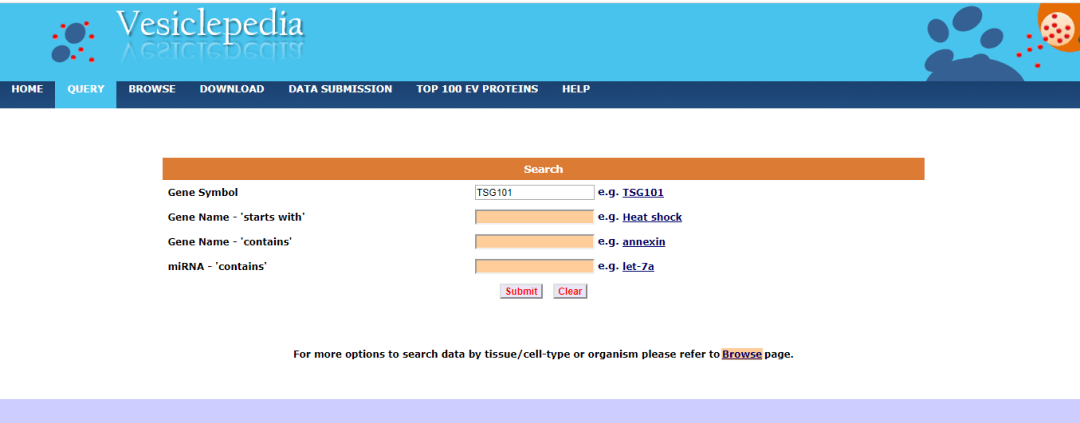
Task: Click the "Gene Name - 'starts with'" label
Action: pyautogui.click(x=236, y=218)
